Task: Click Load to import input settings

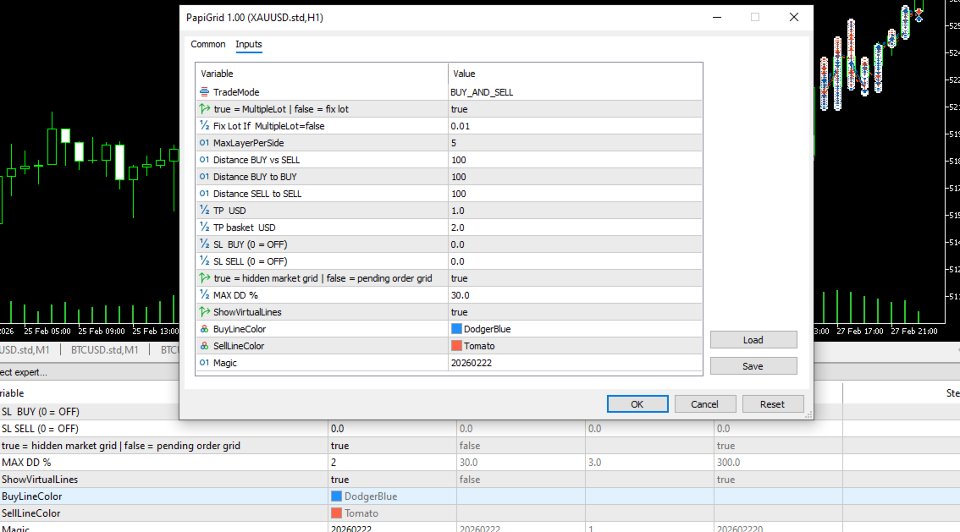Action: [753, 340]
